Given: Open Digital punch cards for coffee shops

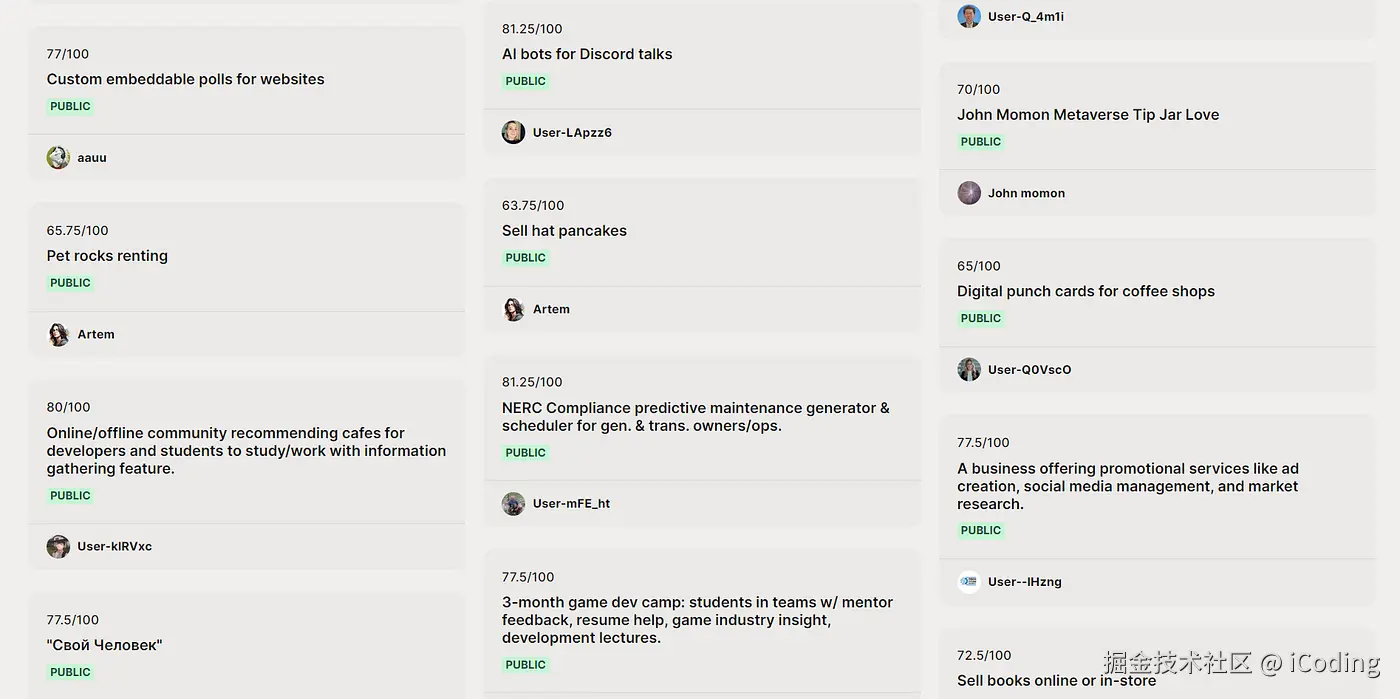Looking at the screenshot, I should tap(1085, 292).
